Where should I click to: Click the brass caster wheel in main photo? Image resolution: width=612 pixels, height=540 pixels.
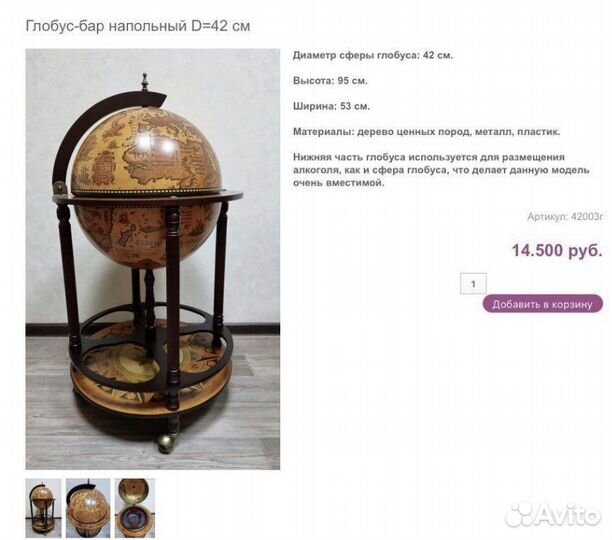[x=168, y=442]
